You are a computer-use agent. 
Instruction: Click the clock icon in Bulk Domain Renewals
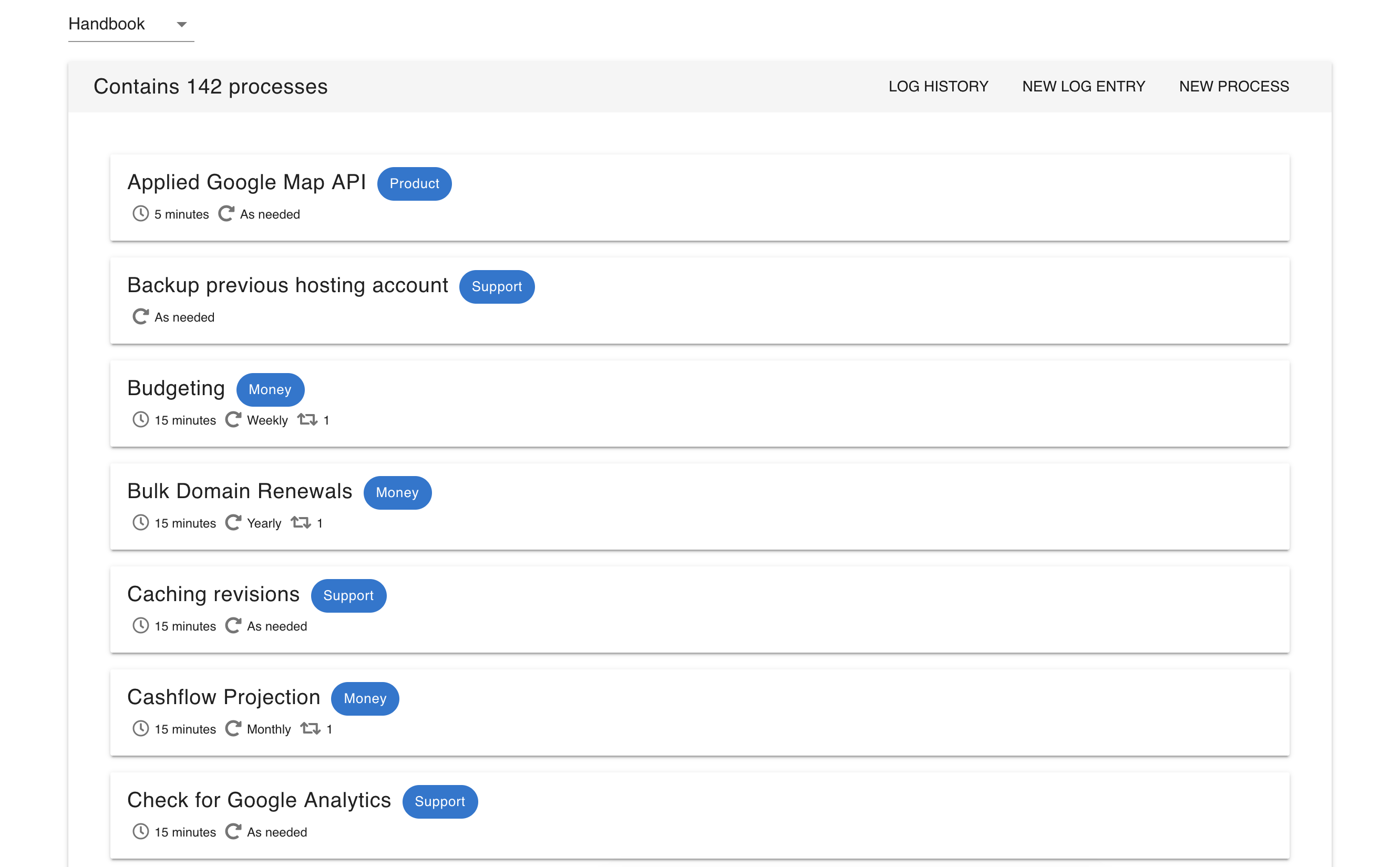[140, 523]
